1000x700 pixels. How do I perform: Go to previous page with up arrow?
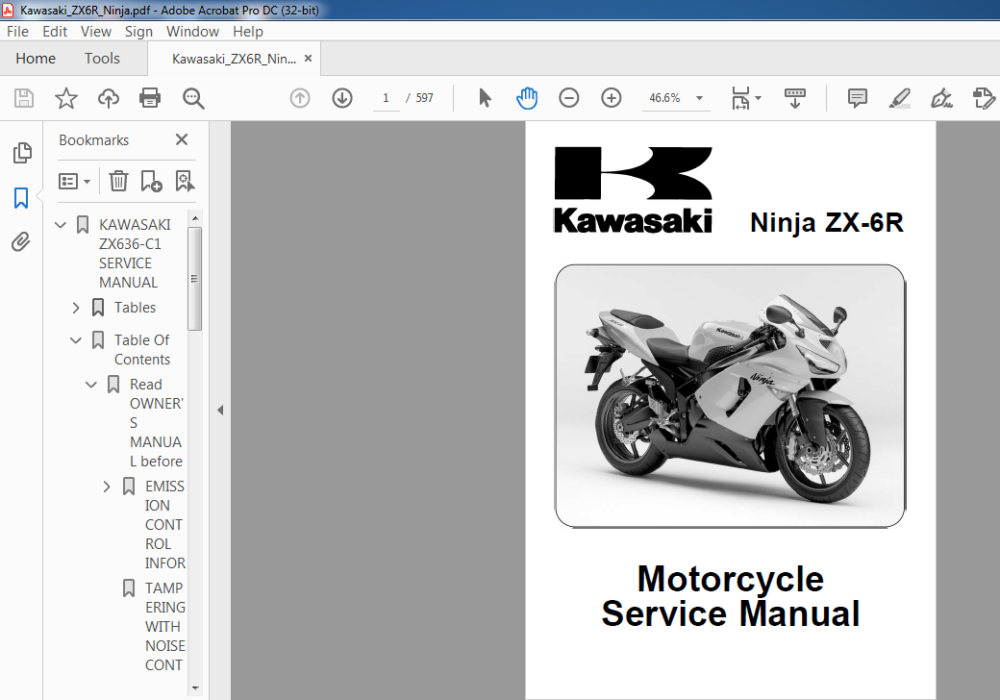[x=300, y=98]
